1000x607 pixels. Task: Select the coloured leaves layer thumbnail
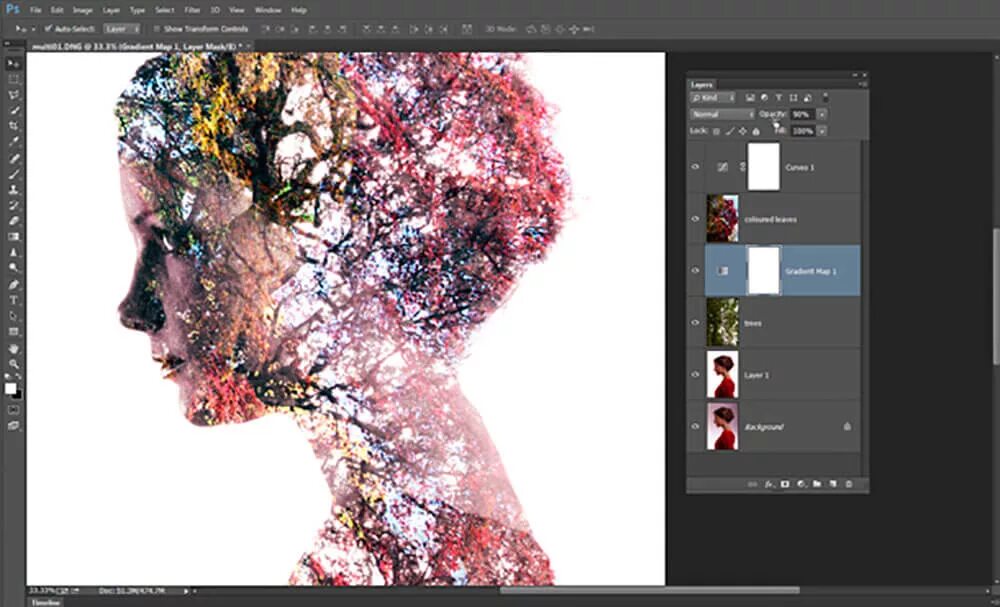(723, 219)
